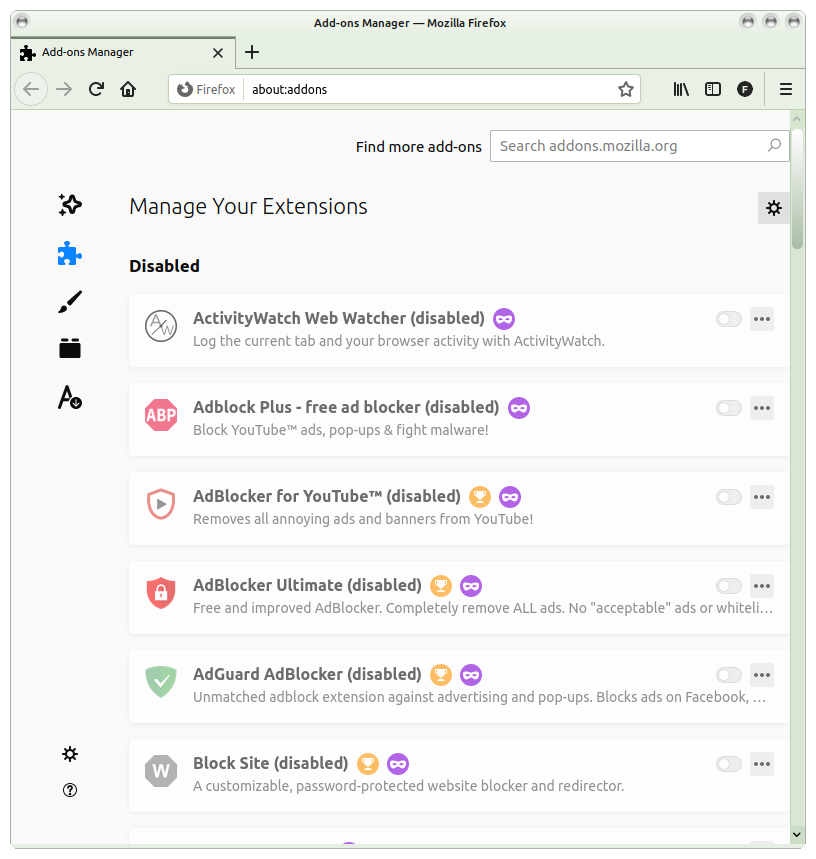816x859 pixels.
Task: Click the "Disabled" section heading
Action: coord(164,266)
